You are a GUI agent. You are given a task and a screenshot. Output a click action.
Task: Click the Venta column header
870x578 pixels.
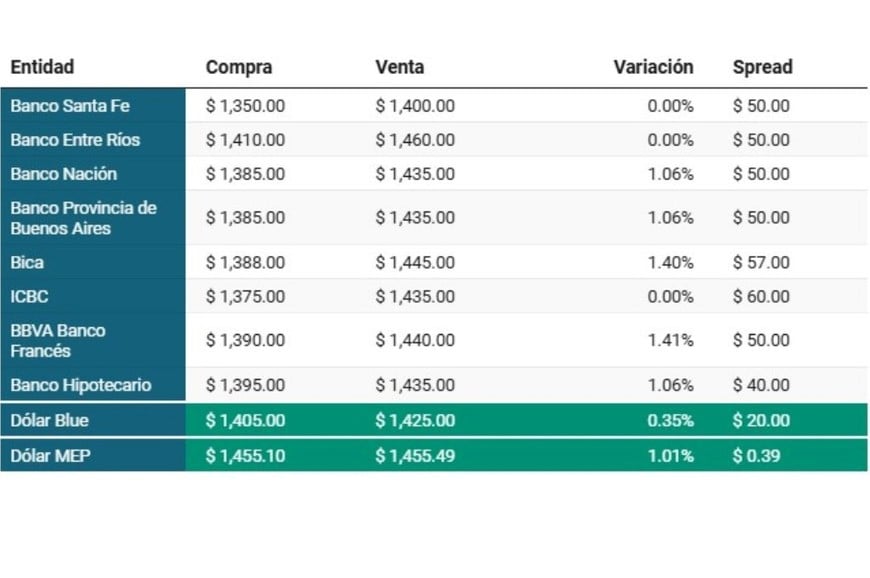399,68
